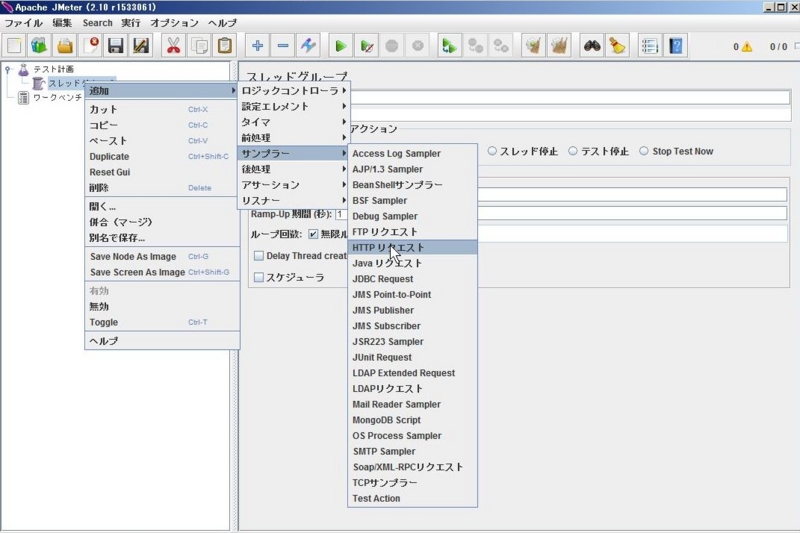Collapse the テスト計画 tree toggle
Viewport: 800px width, 533px height.
click(x=8, y=69)
